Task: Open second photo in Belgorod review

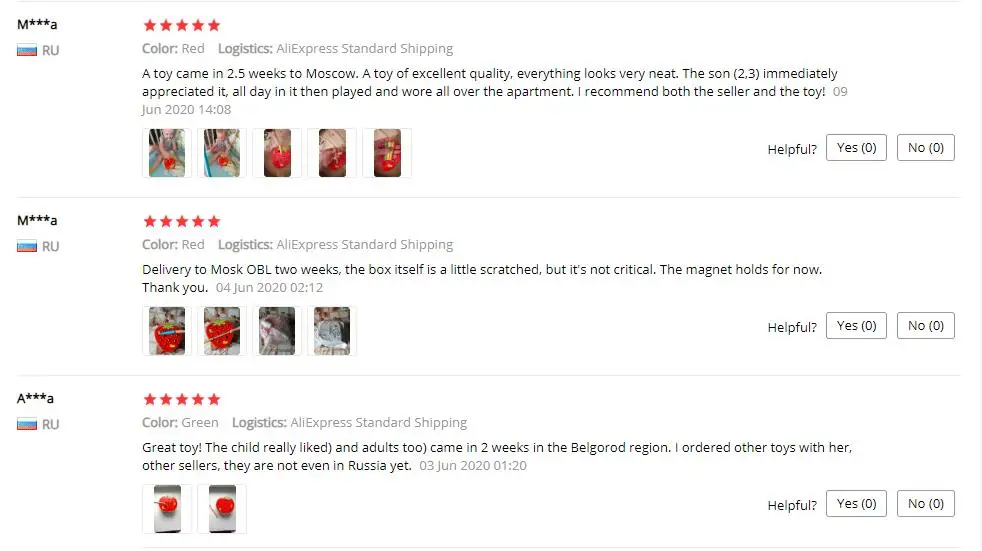Action: (x=222, y=508)
